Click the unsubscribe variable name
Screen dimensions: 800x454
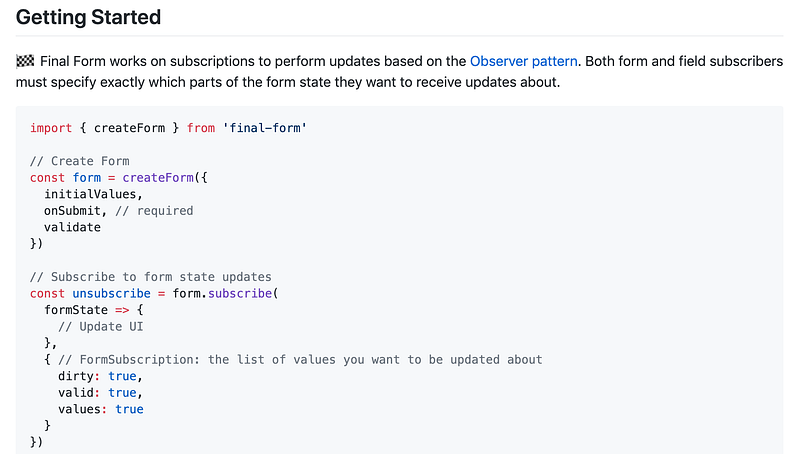[111, 294]
